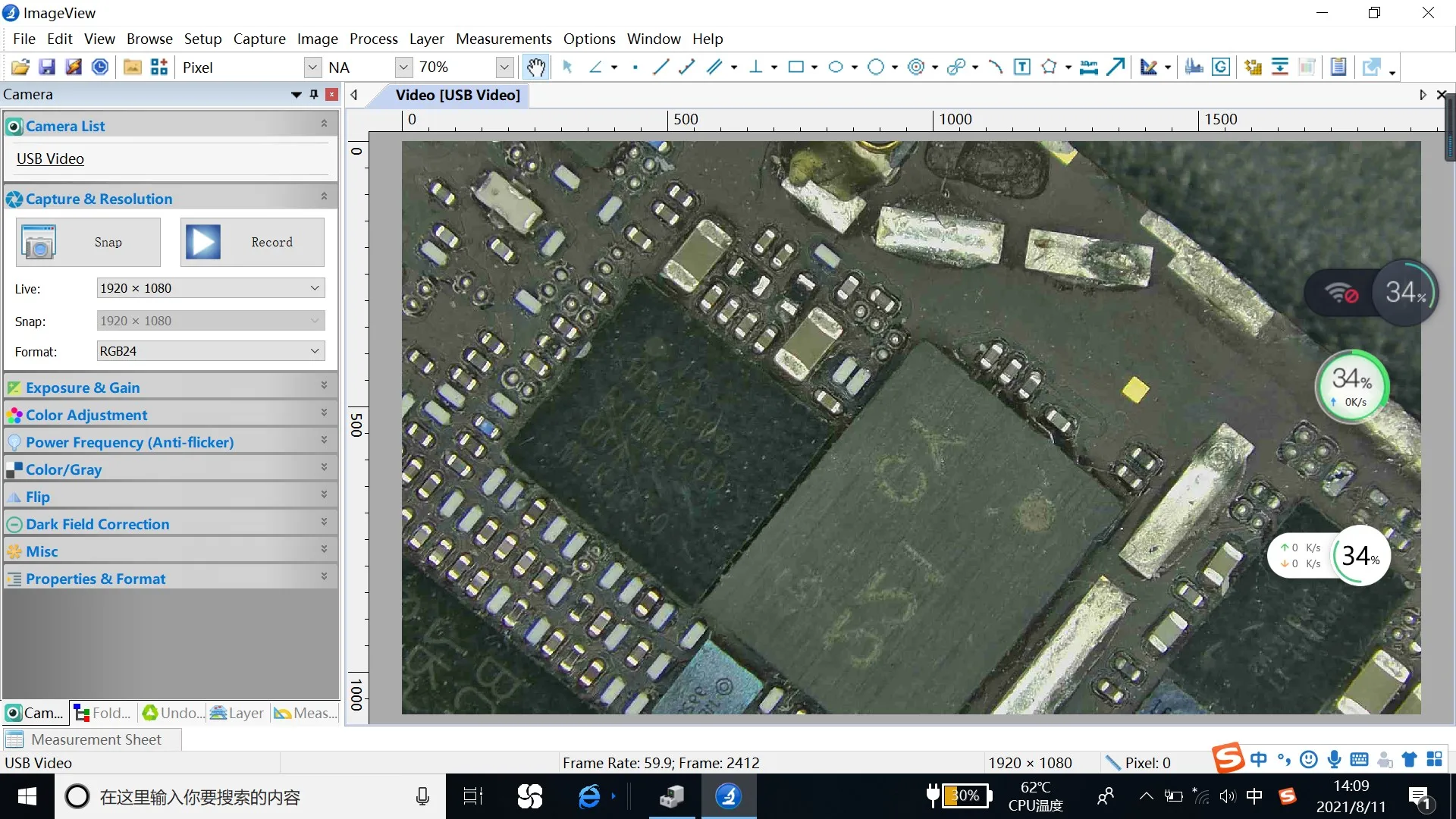This screenshot has height=819, width=1456.
Task: Open the 70% zoom dropdown
Action: pos(504,67)
